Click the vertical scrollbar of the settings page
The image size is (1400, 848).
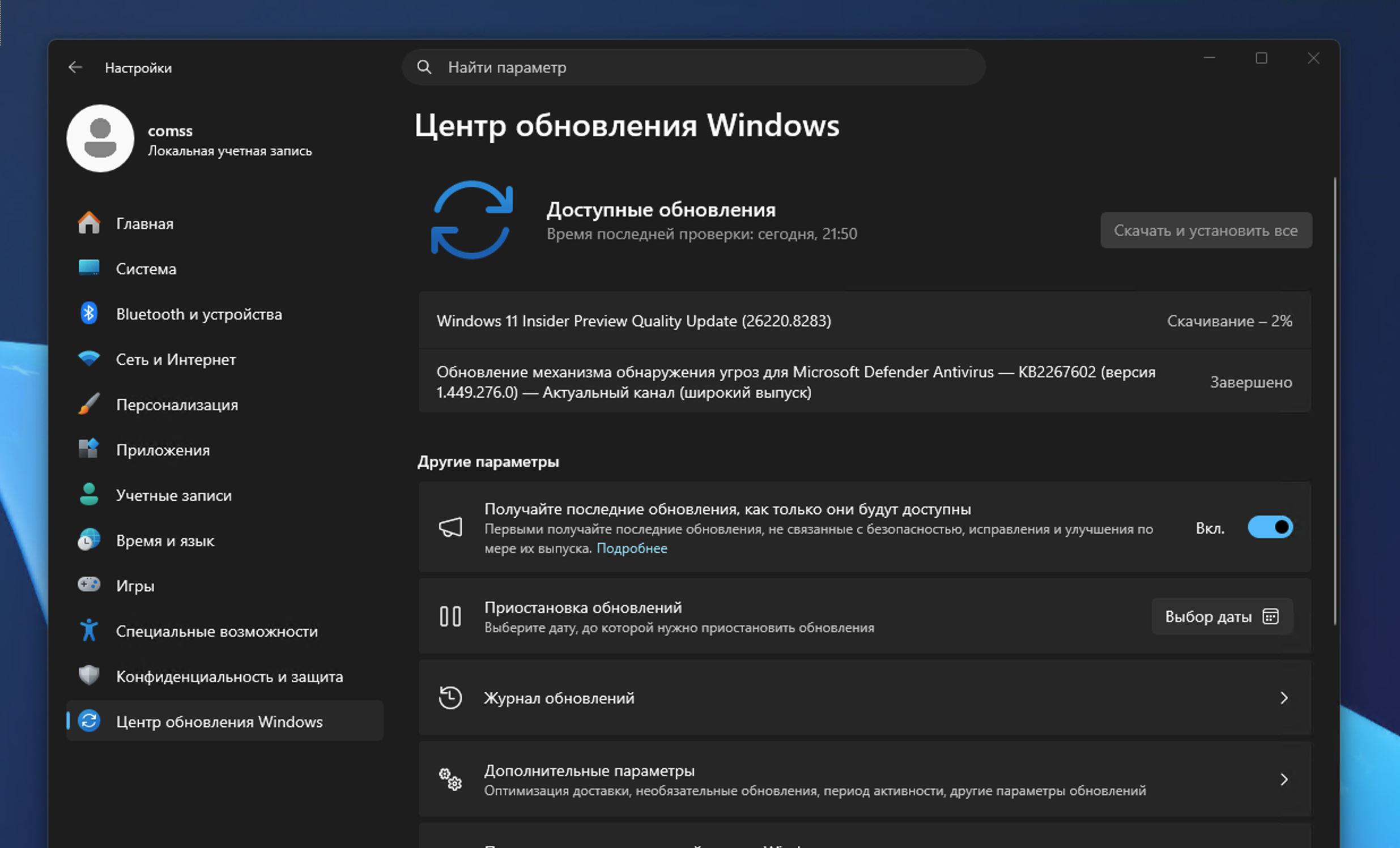pyautogui.click(x=1335, y=400)
